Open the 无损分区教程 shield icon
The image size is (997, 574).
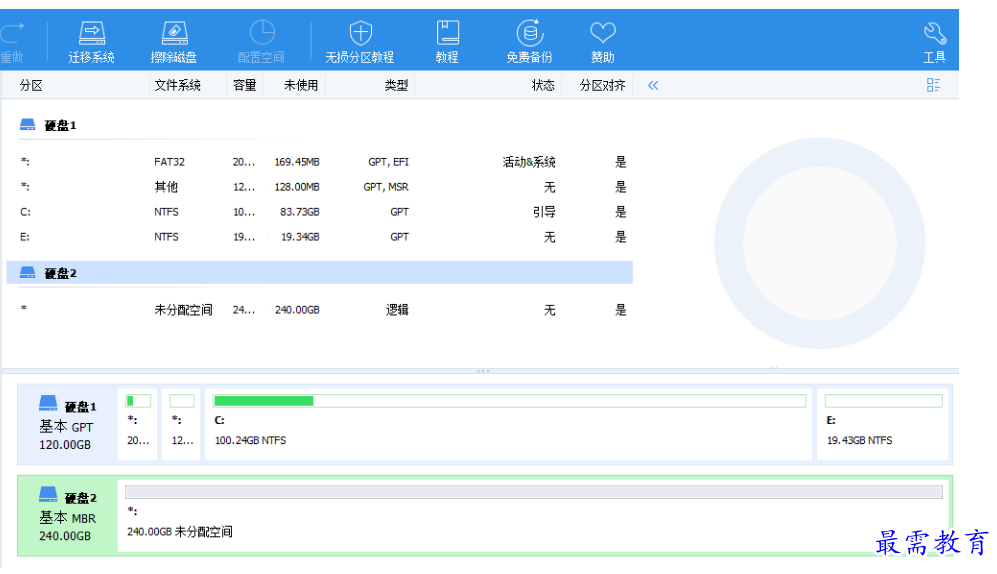pos(360,33)
